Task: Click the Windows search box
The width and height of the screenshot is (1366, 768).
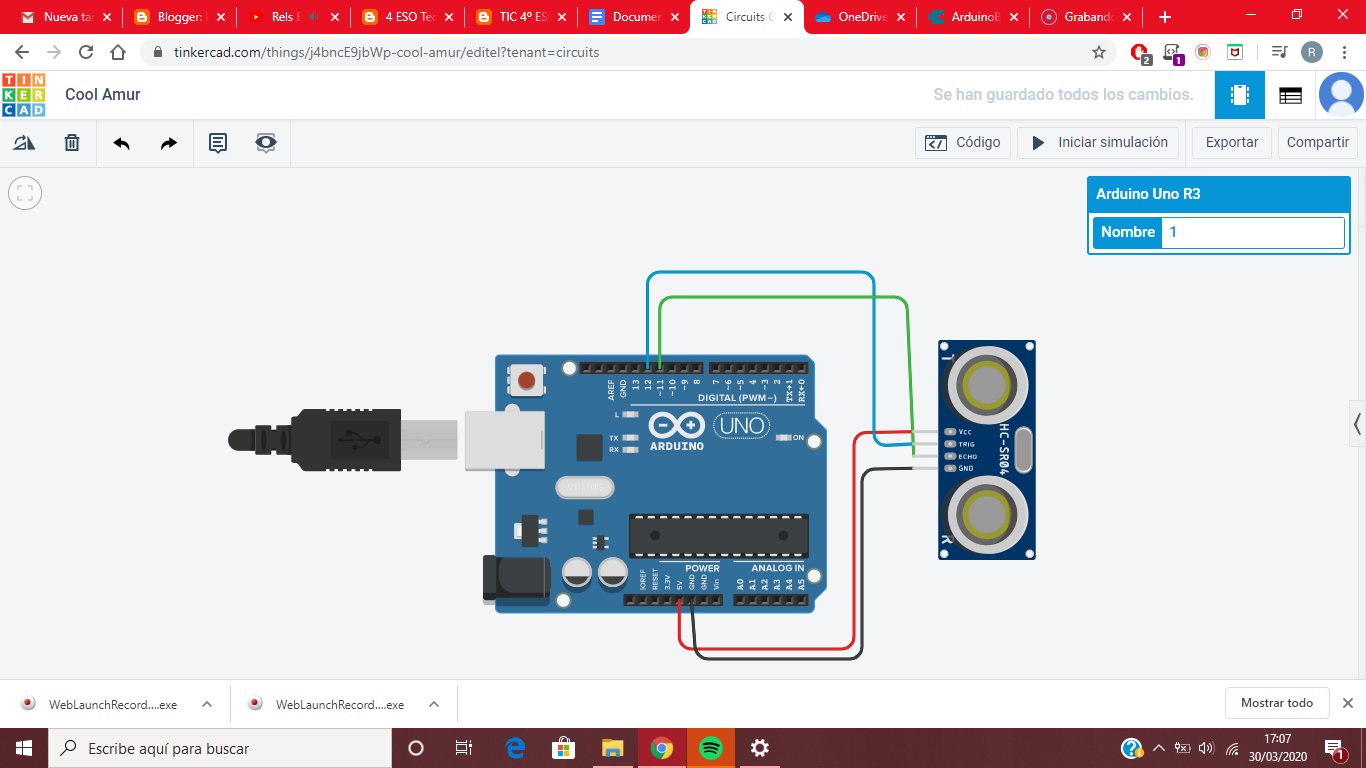Action: (x=220, y=748)
